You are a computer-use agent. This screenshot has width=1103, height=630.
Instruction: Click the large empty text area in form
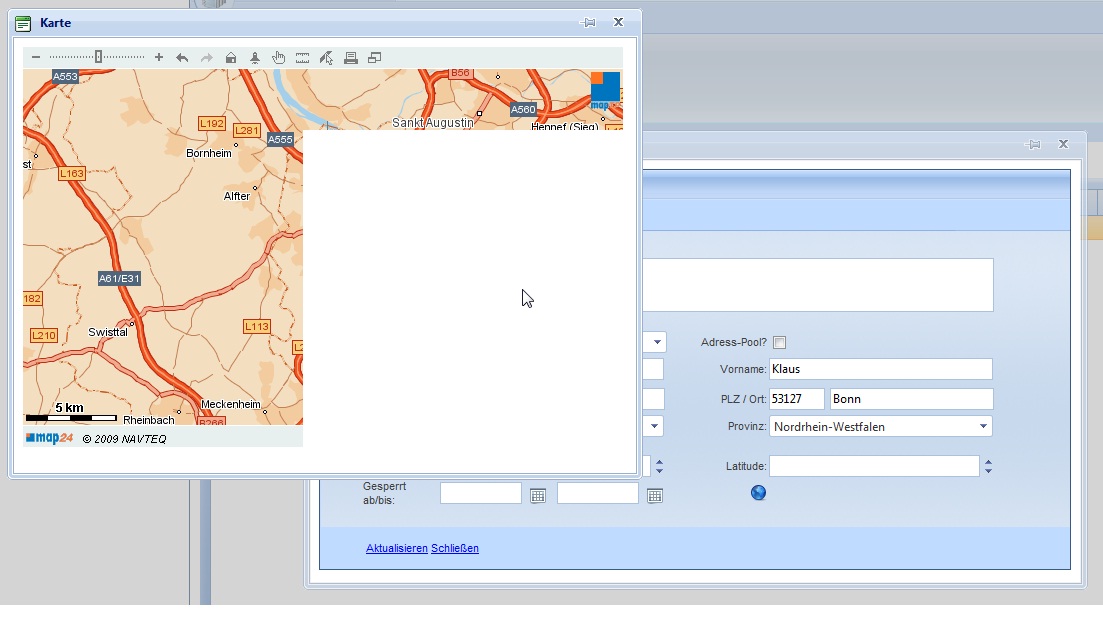[817, 285]
